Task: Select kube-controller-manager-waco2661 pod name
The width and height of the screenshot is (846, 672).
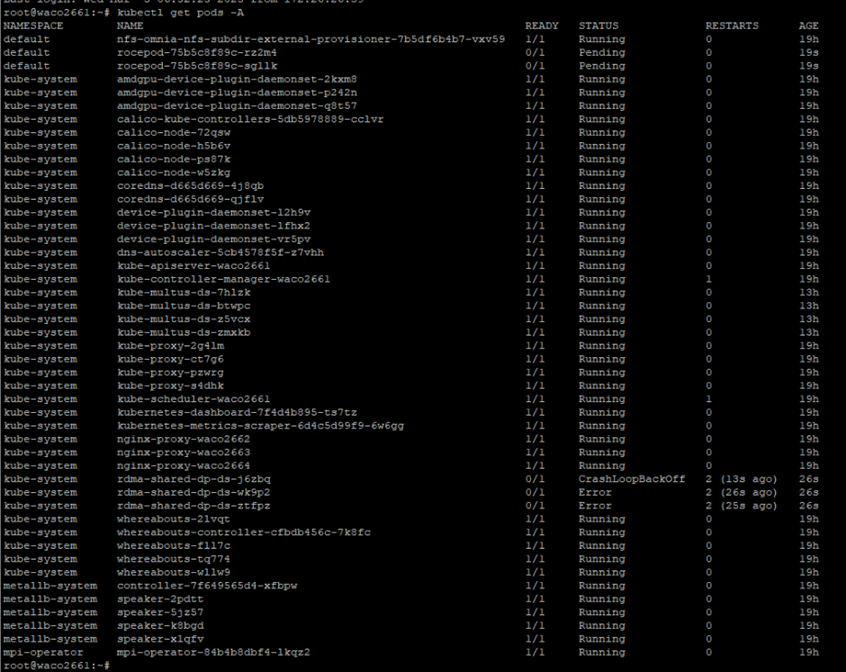Action: (x=223, y=279)
